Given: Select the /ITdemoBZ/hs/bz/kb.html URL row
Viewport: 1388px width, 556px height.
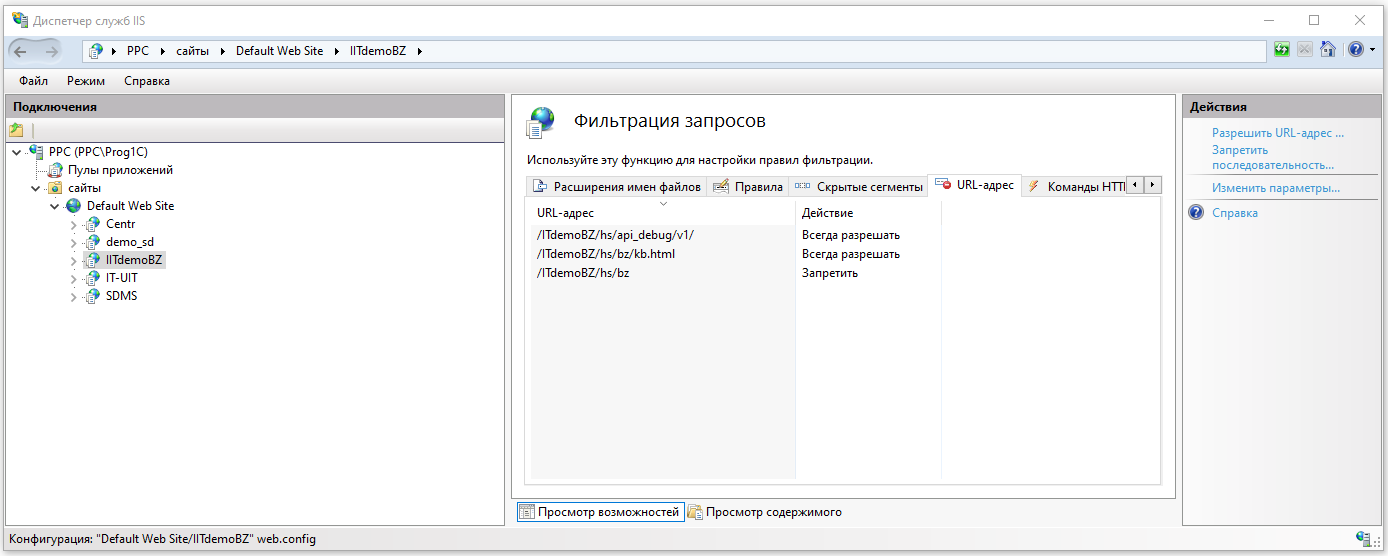Looking at the screenshot, I should pos(606,254).
